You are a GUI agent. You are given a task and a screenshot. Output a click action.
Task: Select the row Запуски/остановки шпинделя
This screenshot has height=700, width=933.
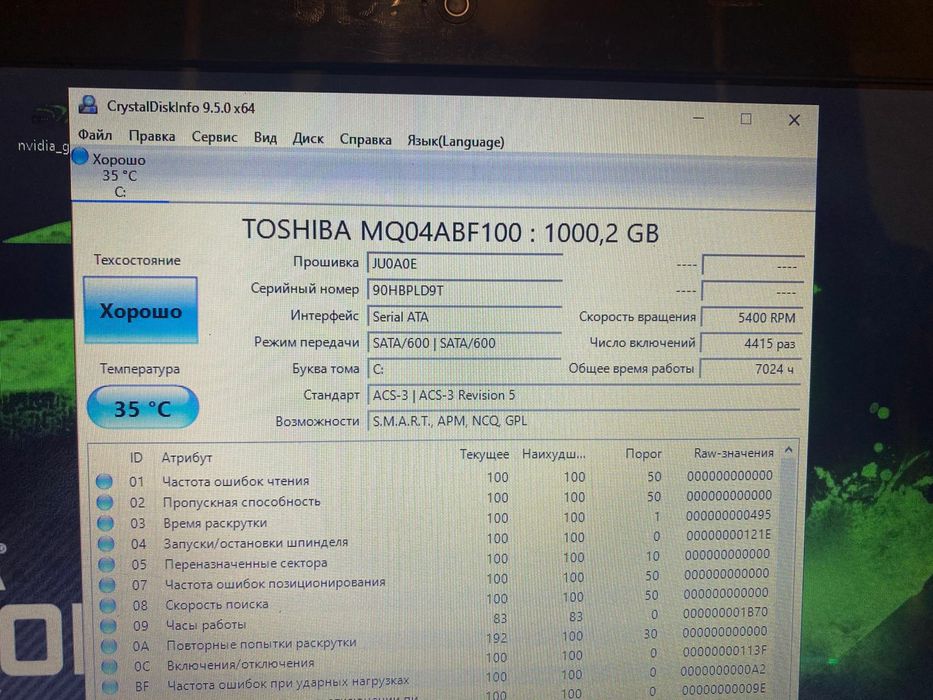point(436,540)
